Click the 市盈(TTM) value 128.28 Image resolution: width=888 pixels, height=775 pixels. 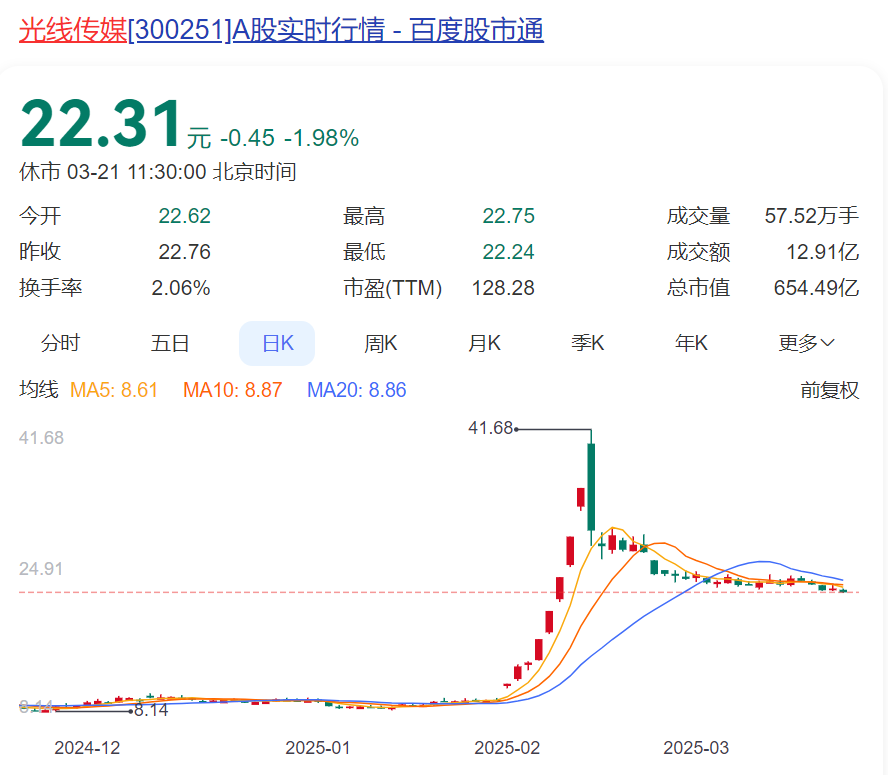tap(503, 288)
